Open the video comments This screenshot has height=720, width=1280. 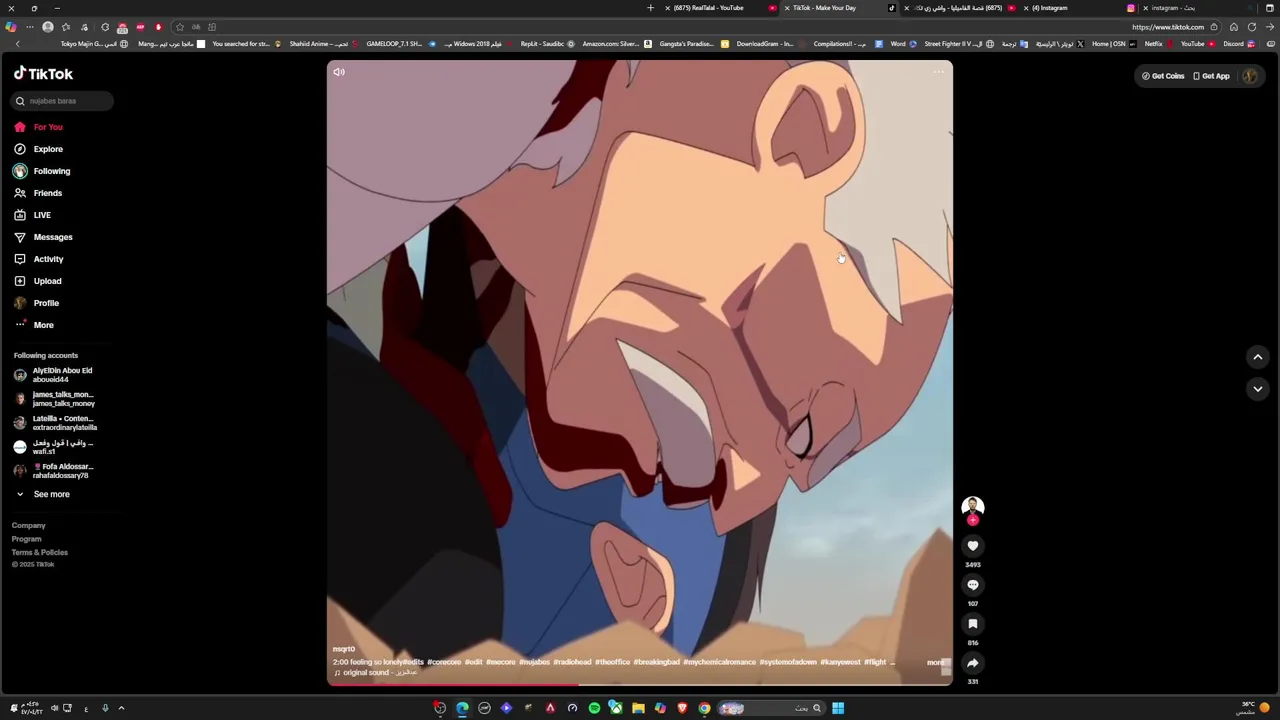pos(972,585)
